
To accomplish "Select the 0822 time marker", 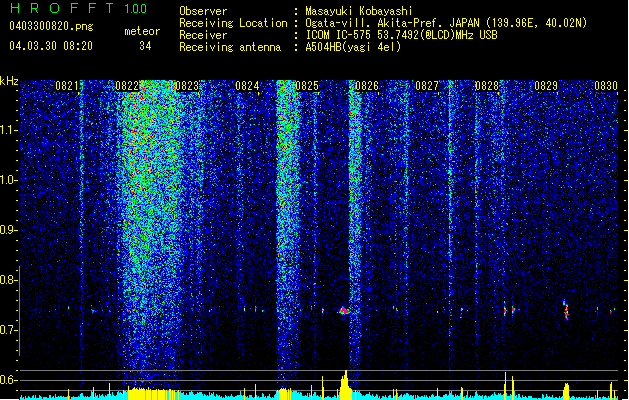I will click(x=127, y=86).
